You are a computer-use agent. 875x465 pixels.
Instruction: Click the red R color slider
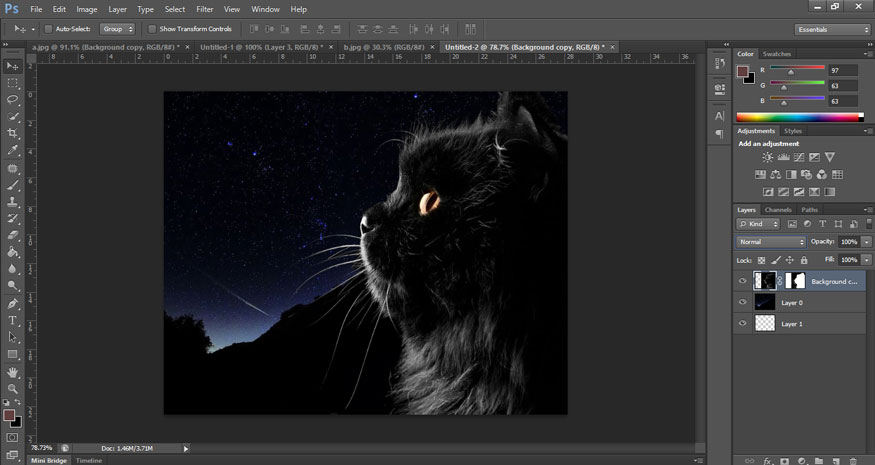(797, 68)
